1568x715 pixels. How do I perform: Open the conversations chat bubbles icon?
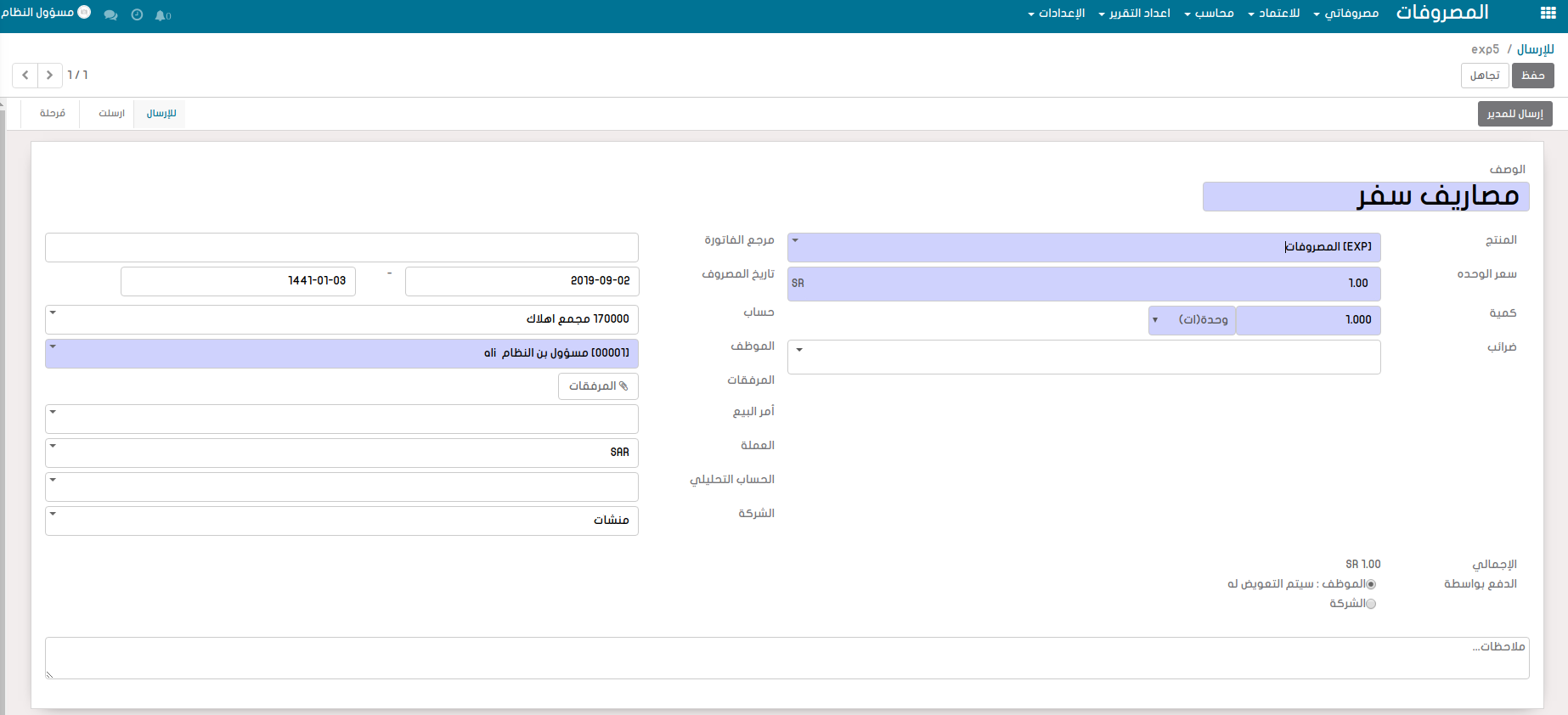110,15
